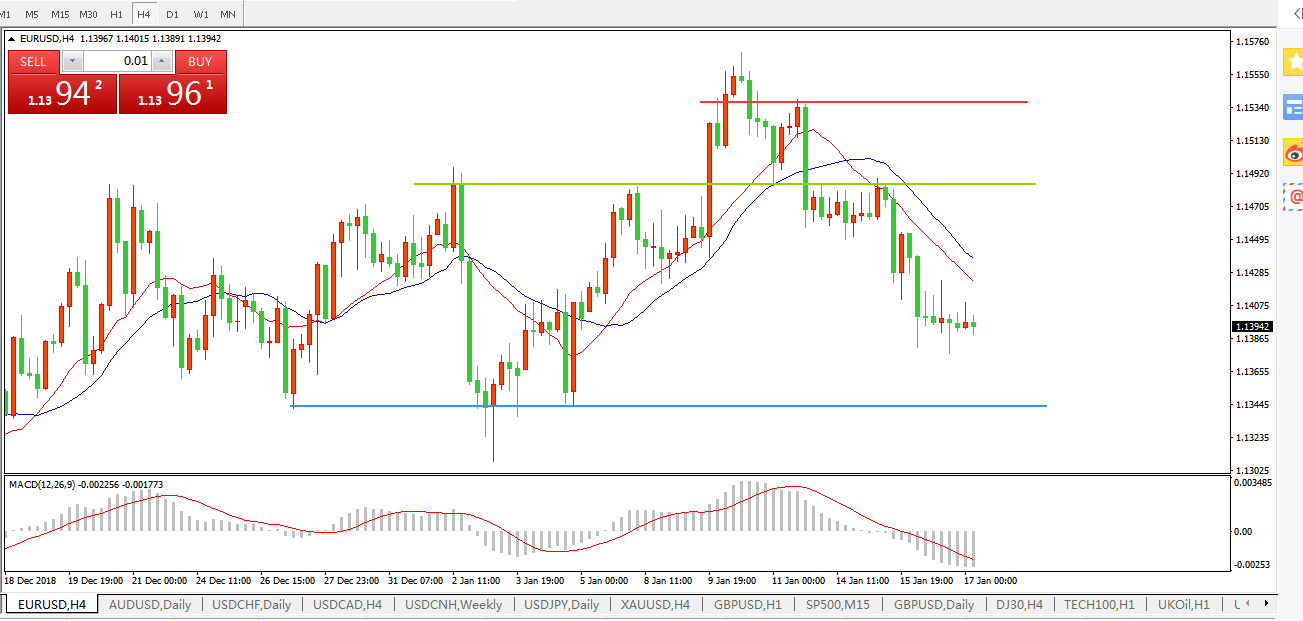This screenshot has height=621, width=1303.
Task: Switch to W1 weekly timeframe
Action: [200, 14]
